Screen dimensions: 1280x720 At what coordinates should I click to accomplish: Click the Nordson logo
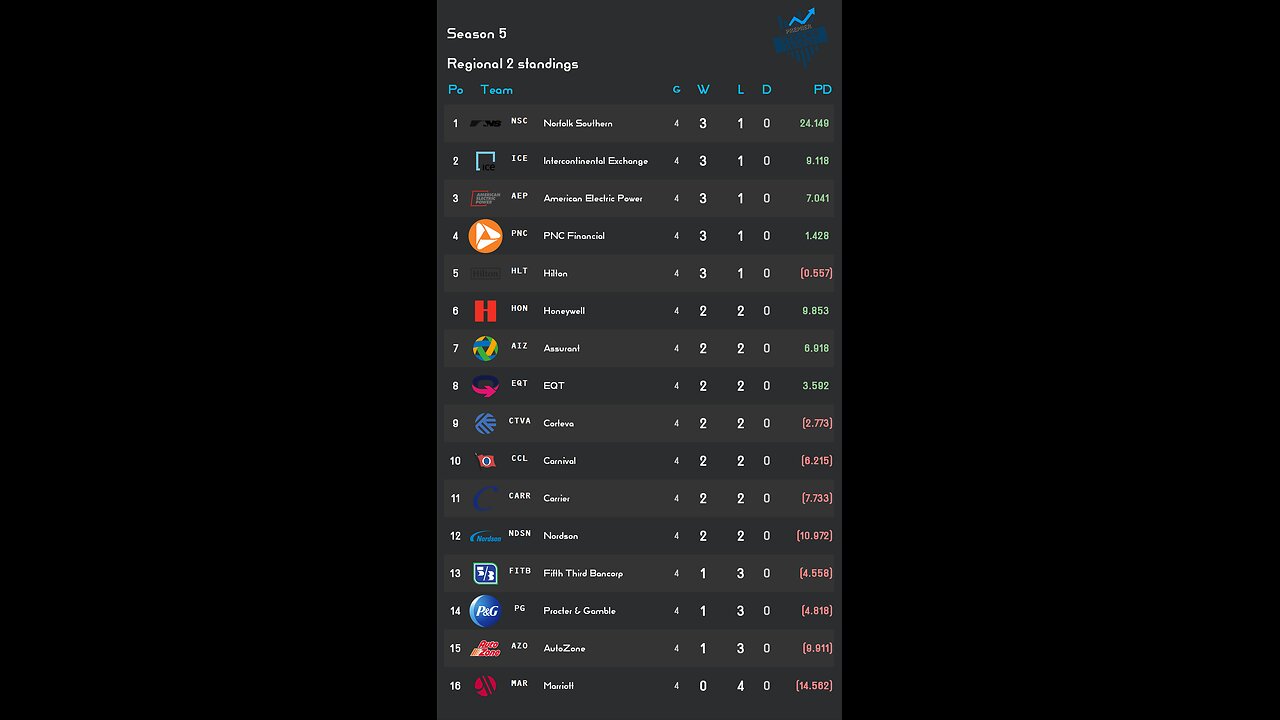click(x=486, y=537)
